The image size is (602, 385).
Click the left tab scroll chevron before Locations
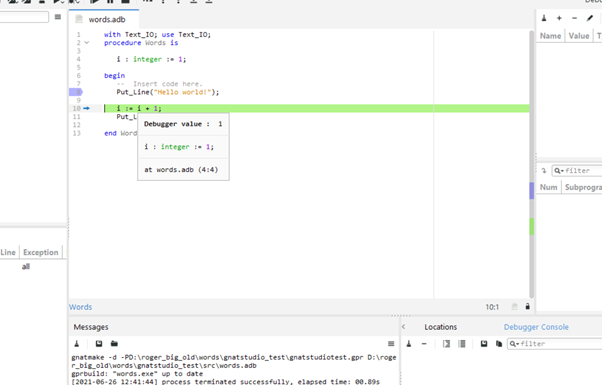click(x=404, y=327)
